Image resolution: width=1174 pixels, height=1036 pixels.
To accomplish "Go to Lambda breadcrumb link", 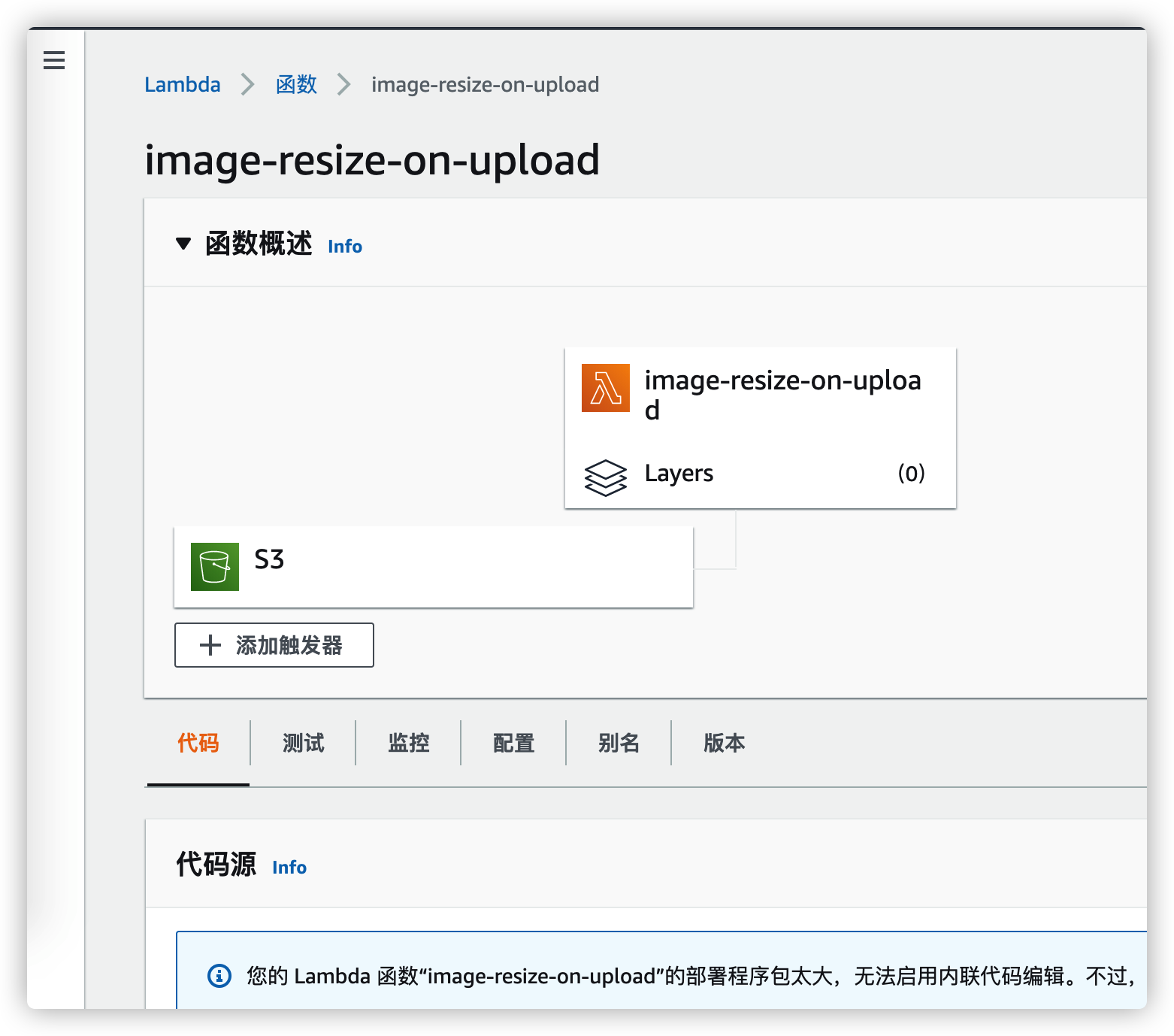I will (183, 84).
